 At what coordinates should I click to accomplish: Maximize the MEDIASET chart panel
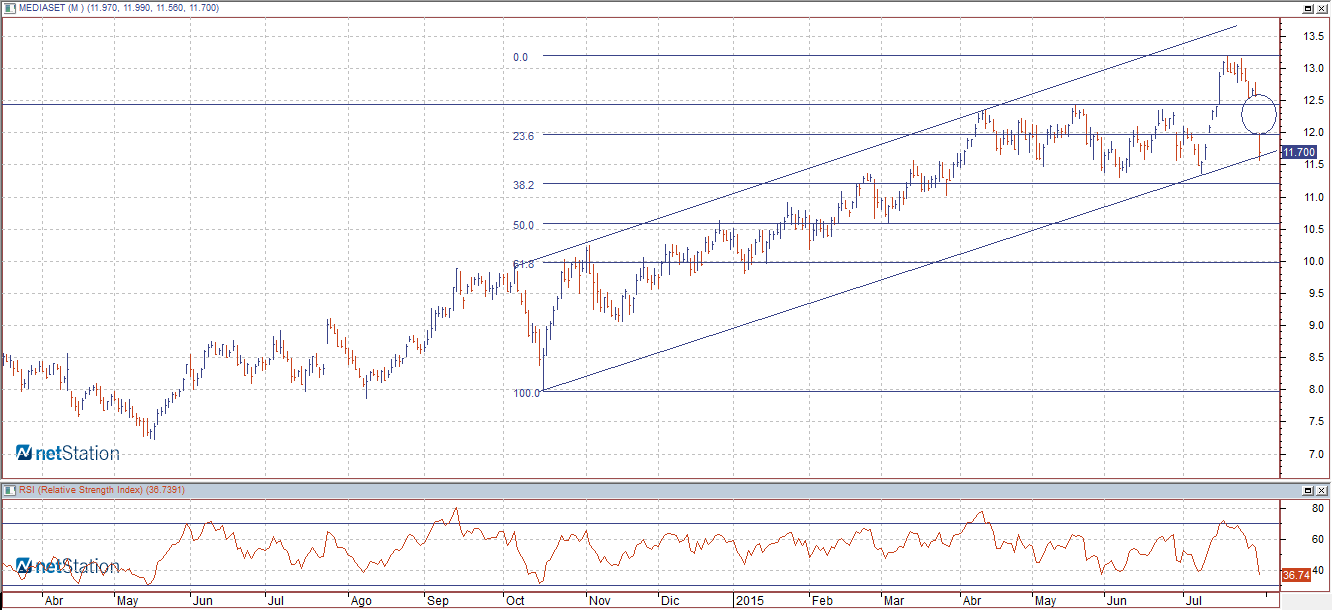1308,8
